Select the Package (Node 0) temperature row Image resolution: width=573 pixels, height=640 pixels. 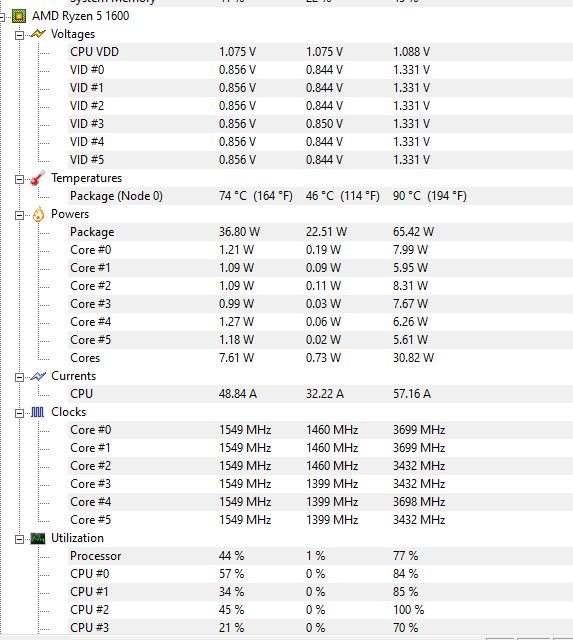[320, 196]
